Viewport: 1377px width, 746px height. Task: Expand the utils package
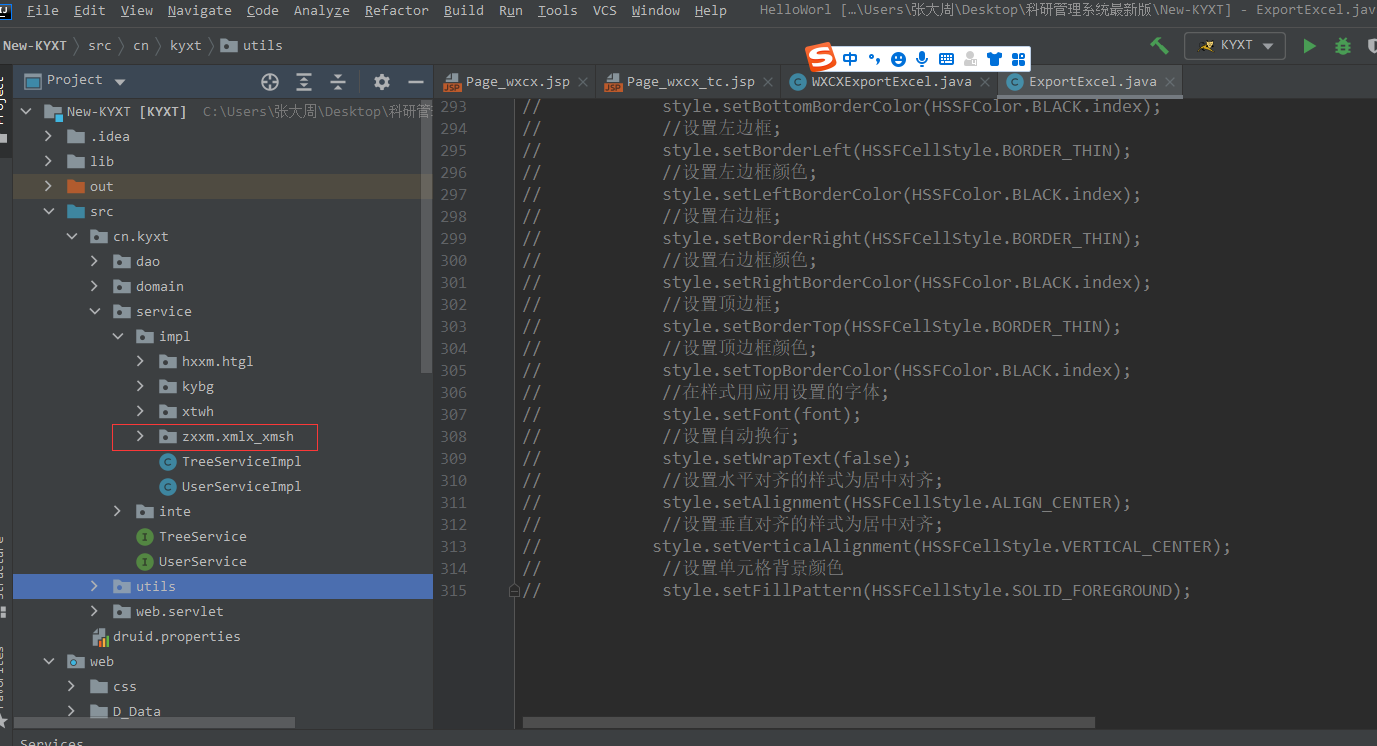pos(95,586)
